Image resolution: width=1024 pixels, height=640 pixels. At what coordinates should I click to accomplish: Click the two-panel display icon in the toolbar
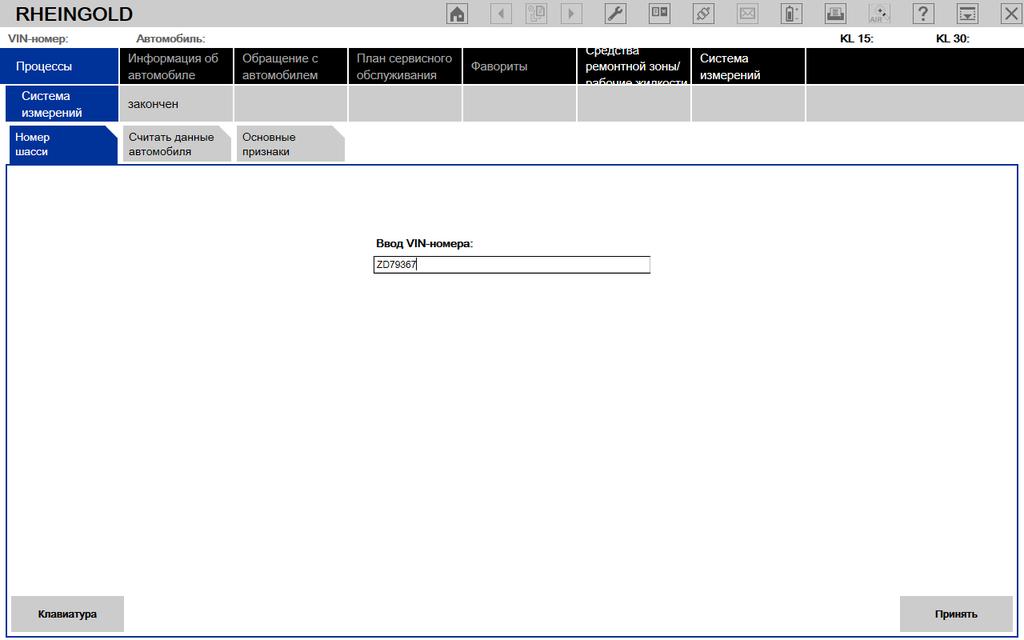tap(660, 14)
